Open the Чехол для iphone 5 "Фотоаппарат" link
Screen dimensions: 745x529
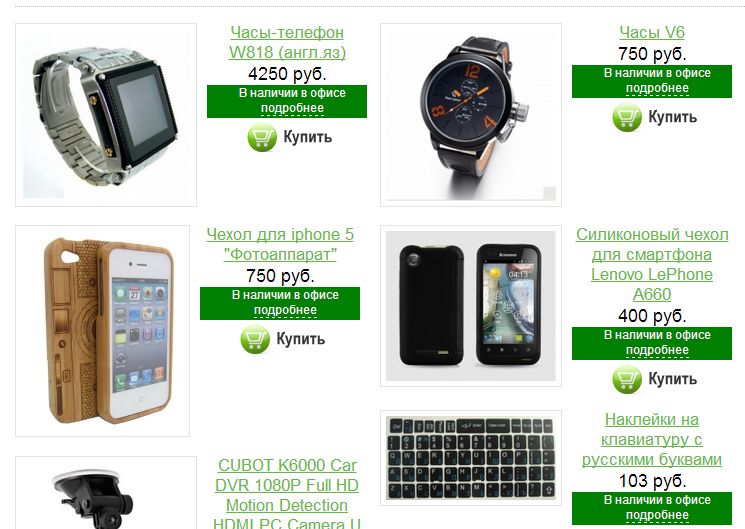(x=280, y=244)
